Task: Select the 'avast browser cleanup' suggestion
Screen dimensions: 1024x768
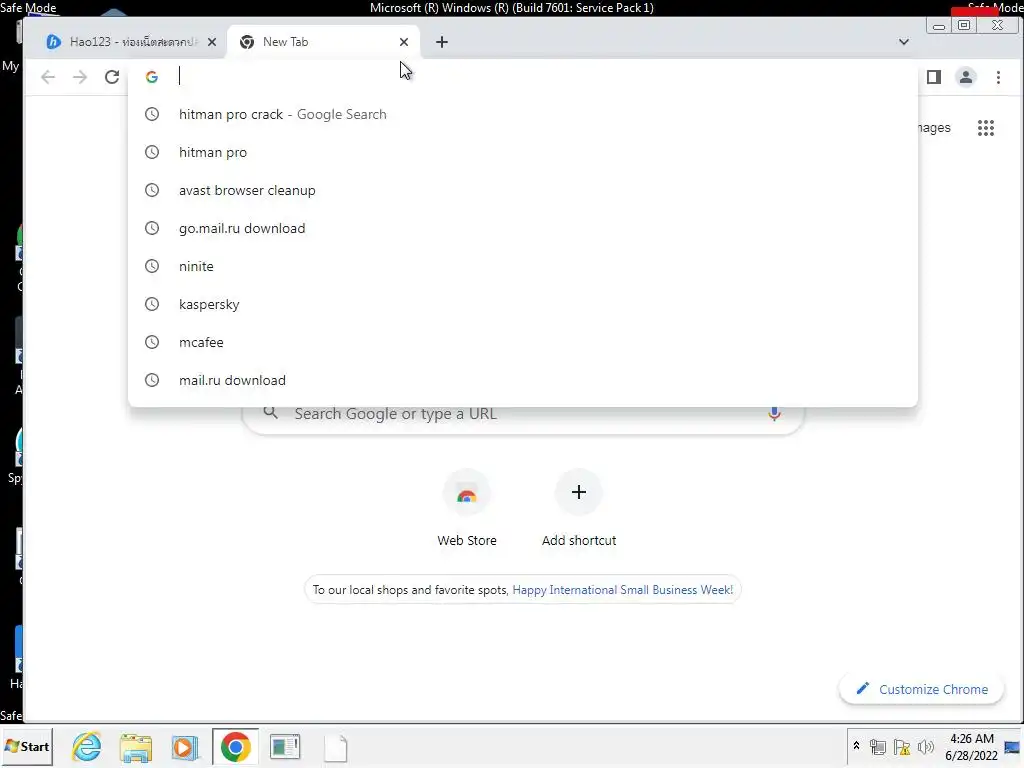Action: [x=522, y=190]
